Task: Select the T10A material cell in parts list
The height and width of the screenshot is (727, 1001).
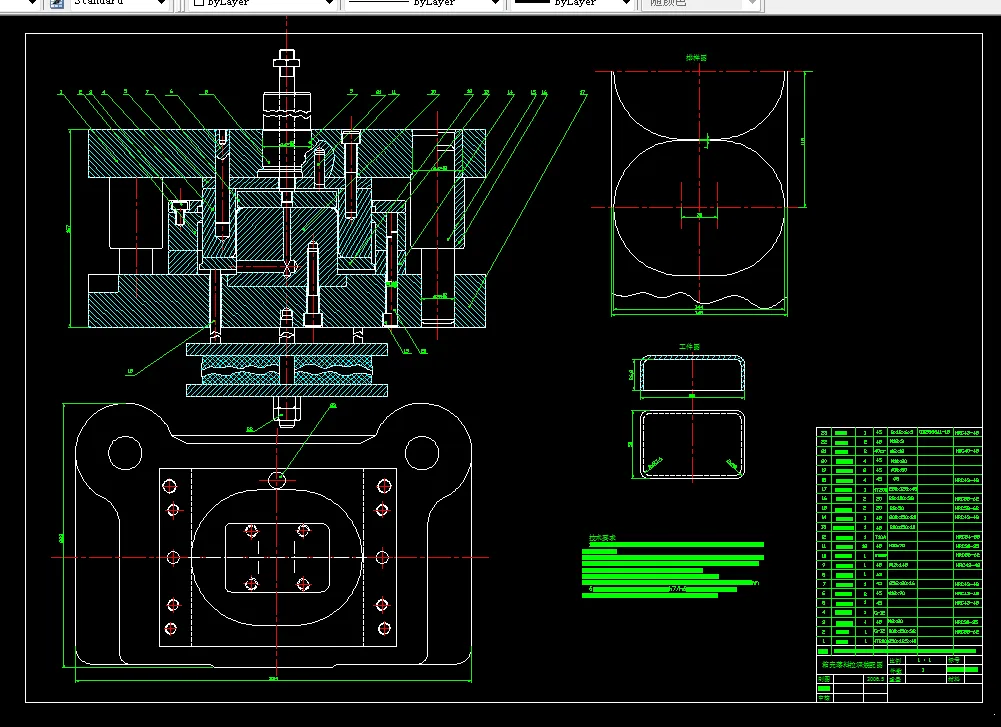Action: point(880,537)
